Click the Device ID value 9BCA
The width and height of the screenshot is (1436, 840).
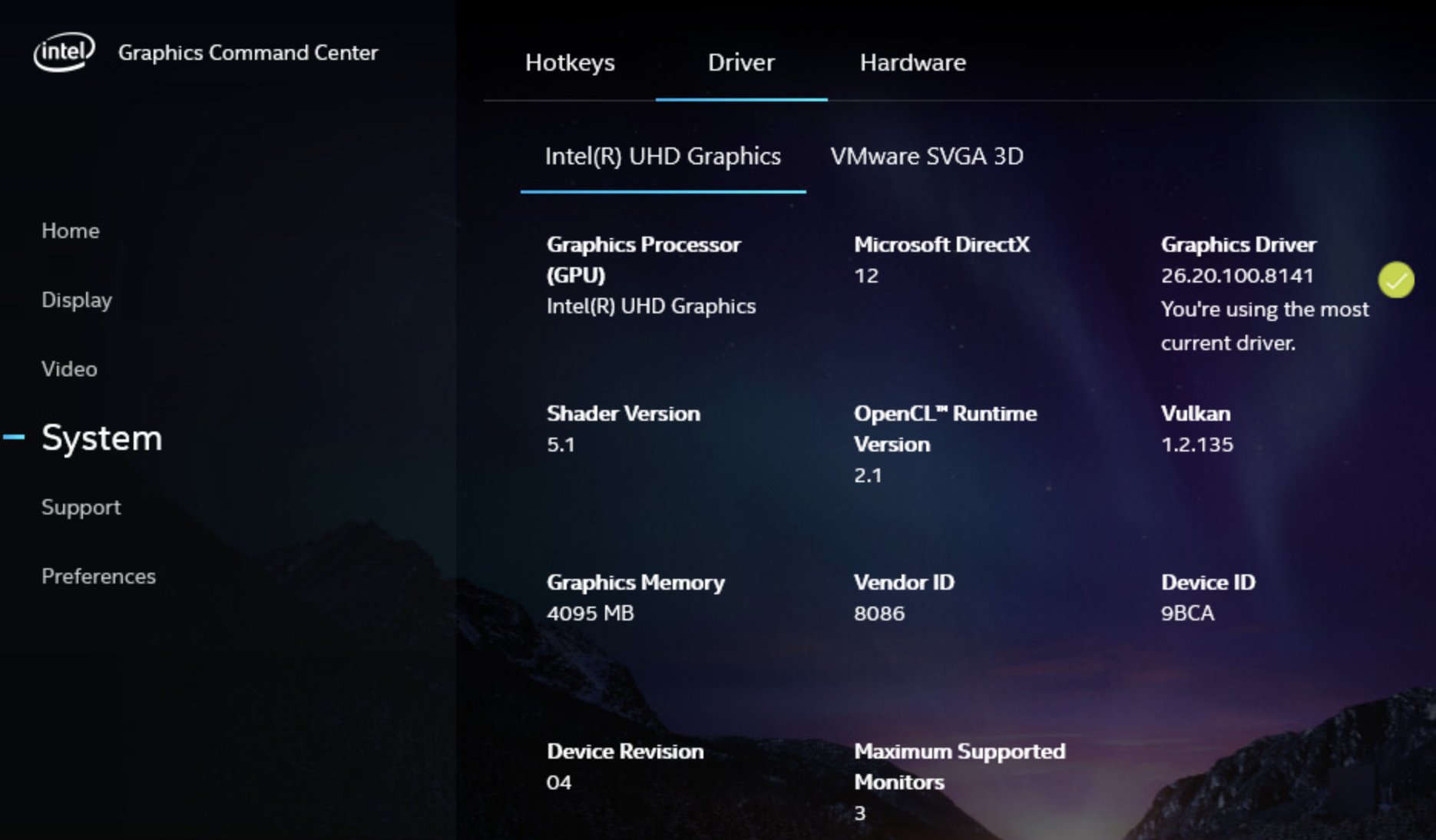click(1187, 613)
